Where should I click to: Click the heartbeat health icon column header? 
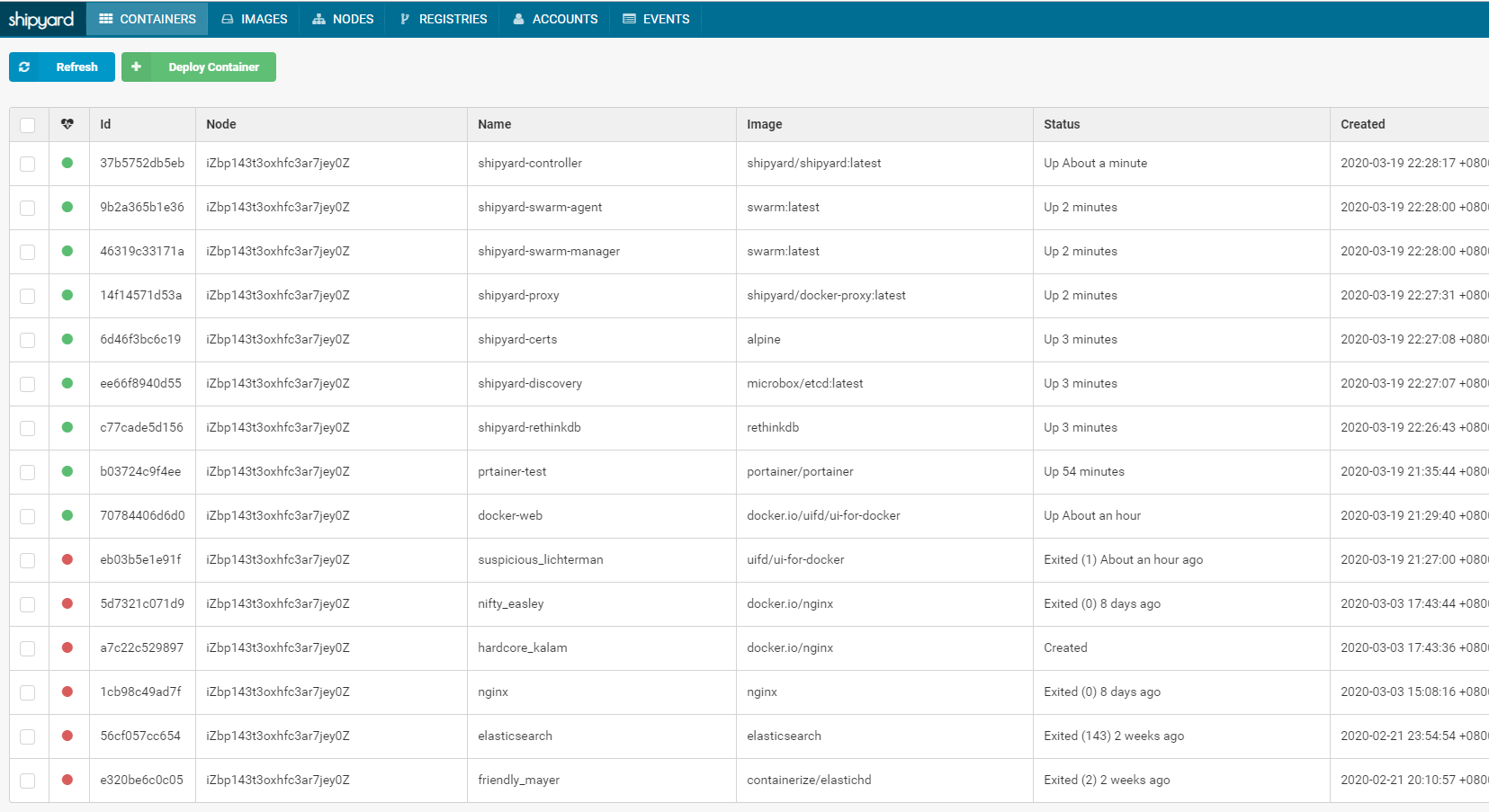click(x=67, y=124)
